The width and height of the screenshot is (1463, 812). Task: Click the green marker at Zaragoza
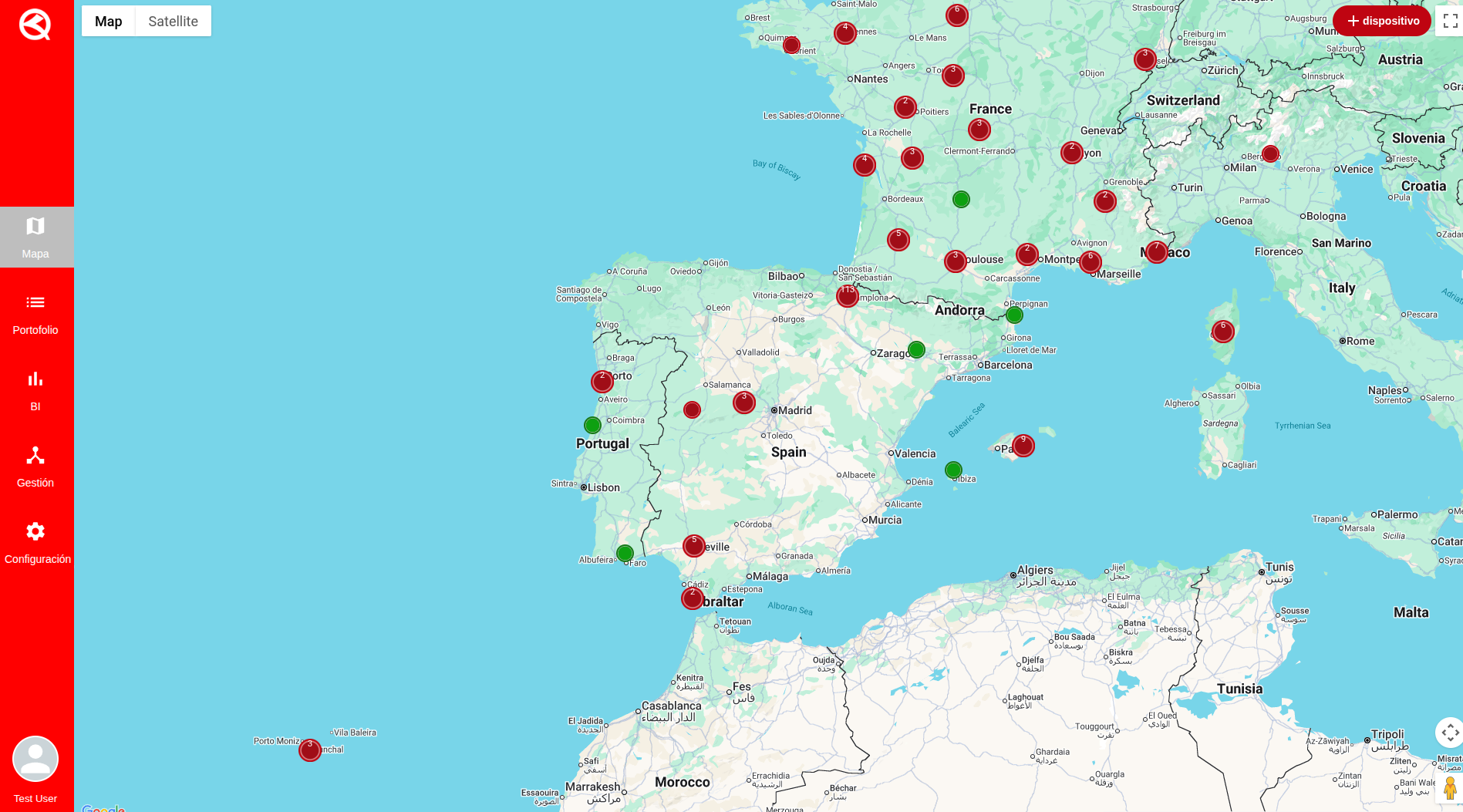[x=916, y=349]
